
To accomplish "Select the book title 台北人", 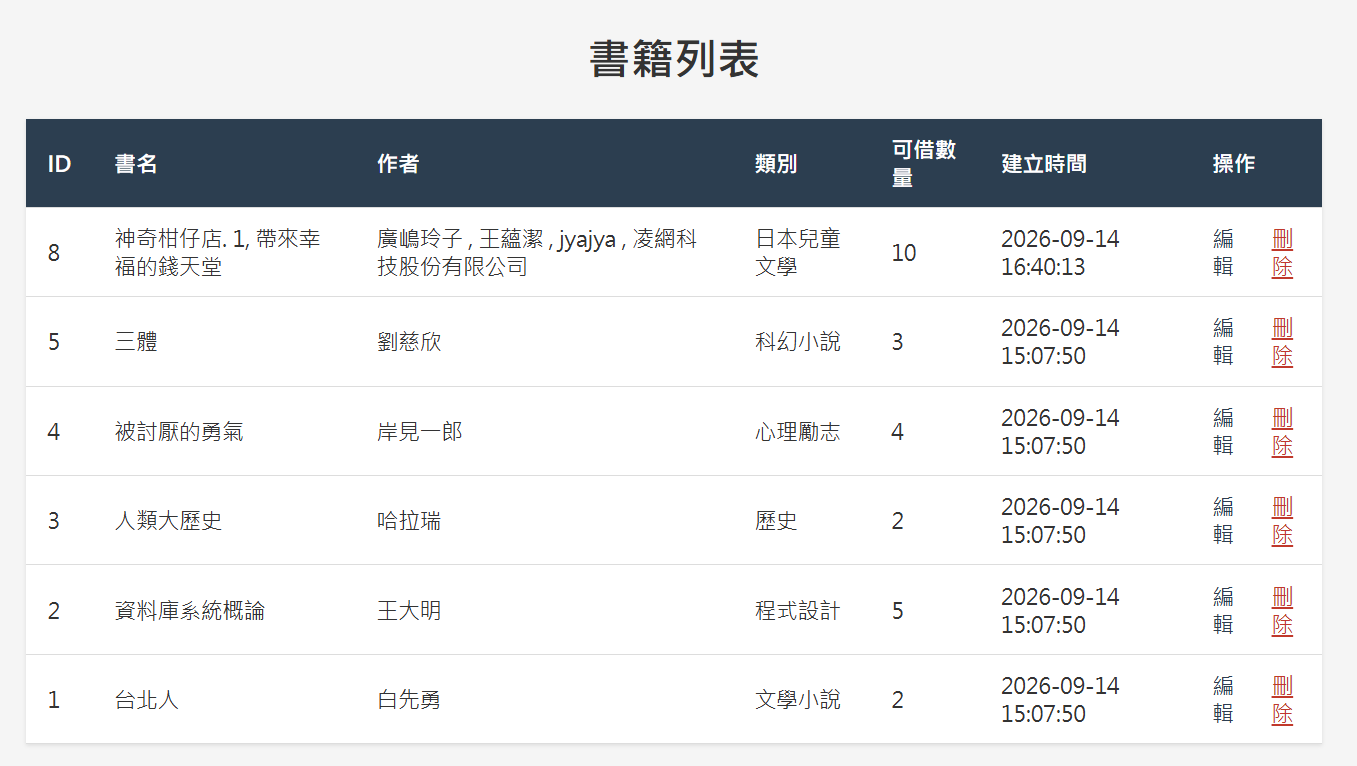I will 147,699.
